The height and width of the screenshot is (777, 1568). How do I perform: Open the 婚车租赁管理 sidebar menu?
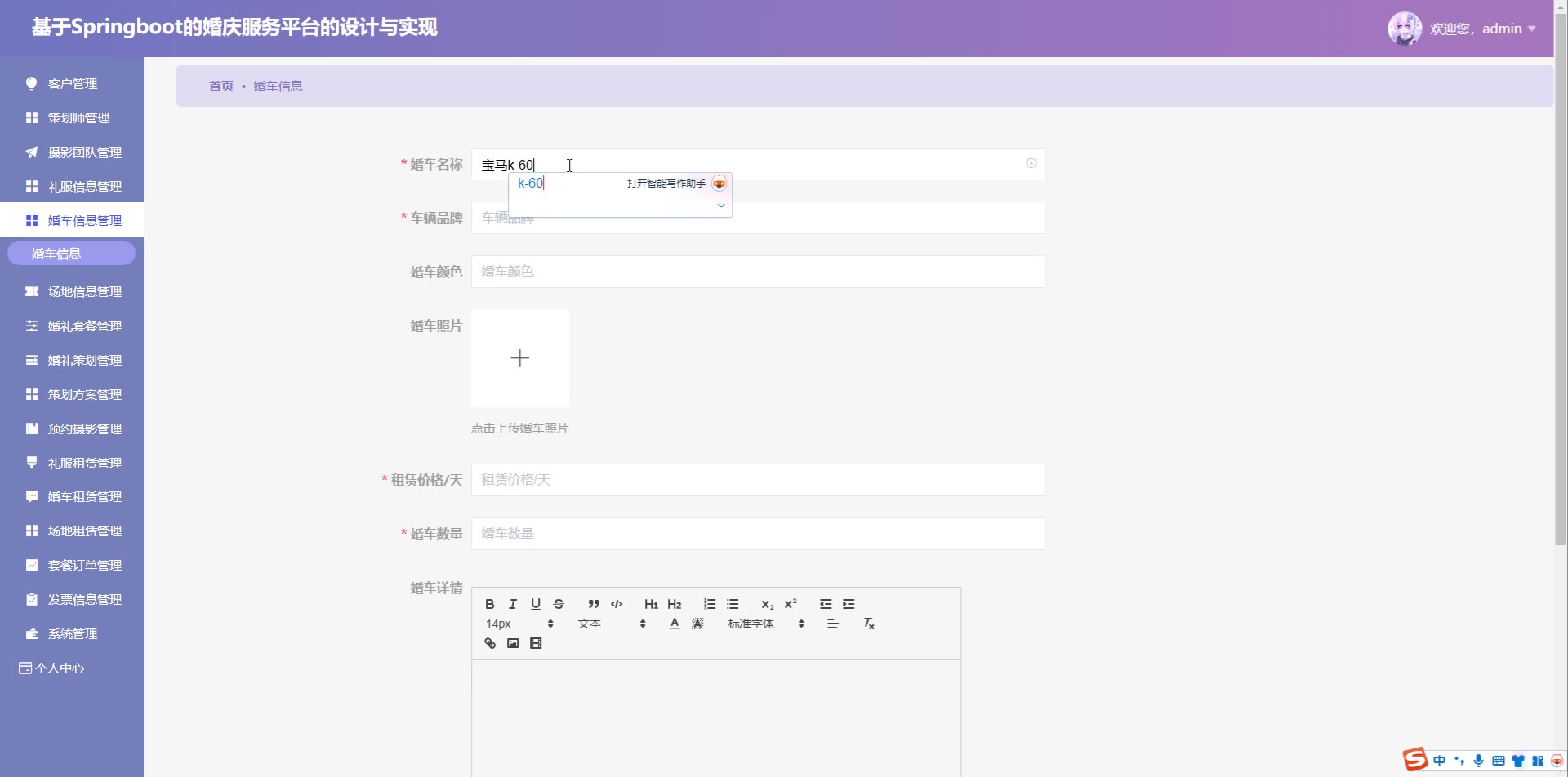tap(72, 496)
